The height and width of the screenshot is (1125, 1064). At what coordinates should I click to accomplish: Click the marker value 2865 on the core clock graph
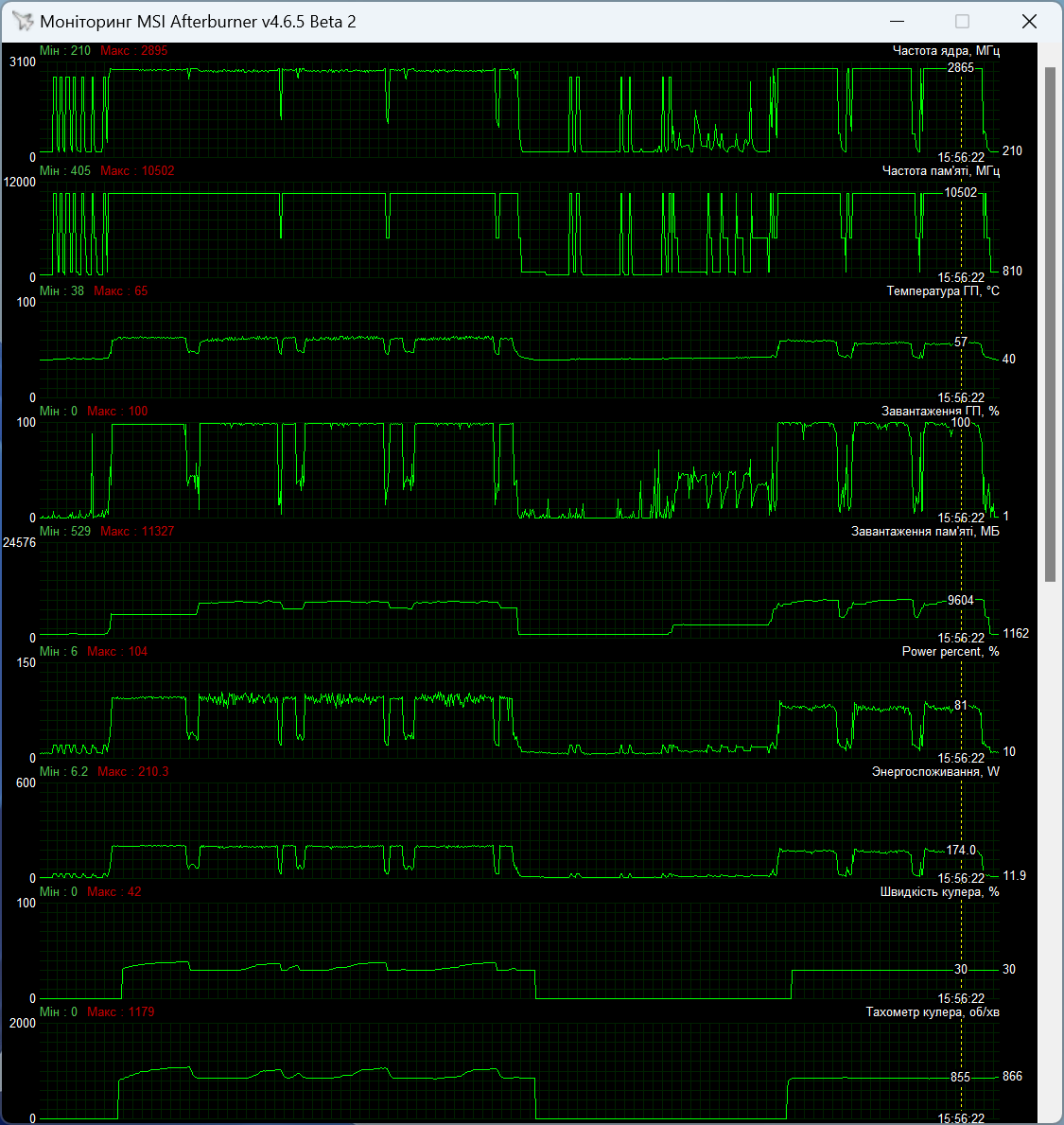pyautogui.click(x=961, y=68)
